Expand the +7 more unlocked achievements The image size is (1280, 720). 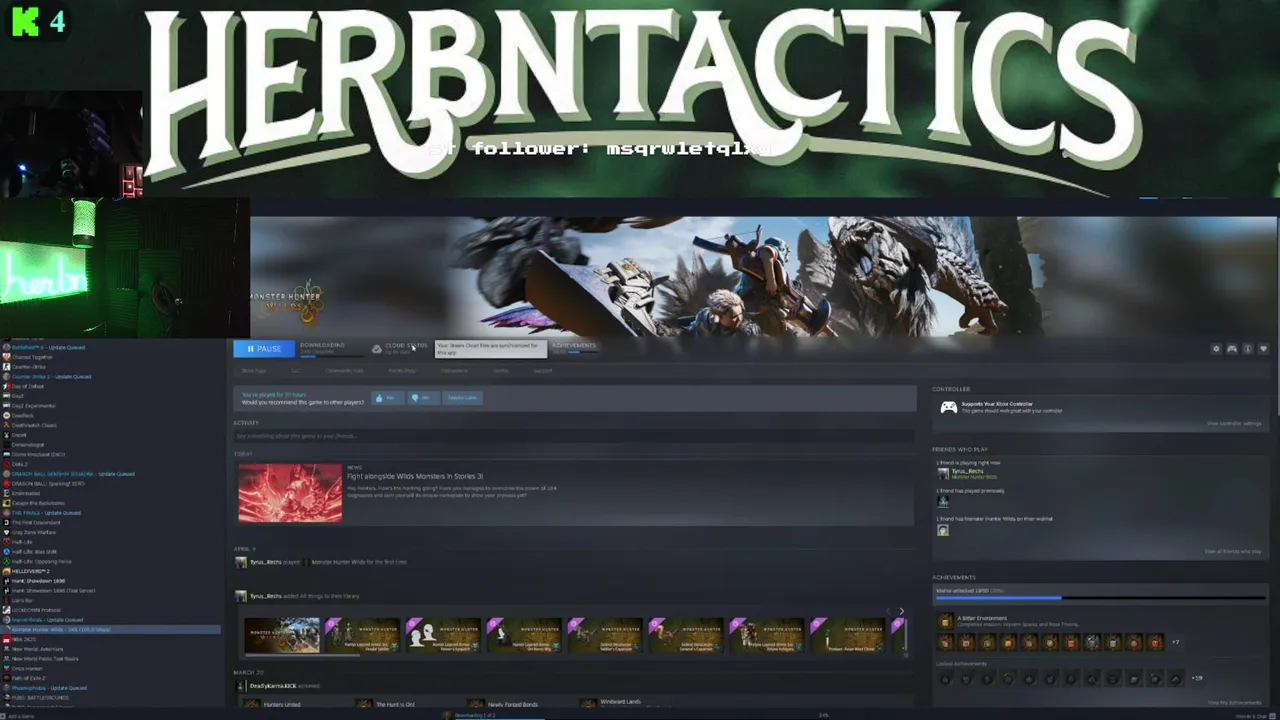pyautogui.click(x=1175, y=642)
